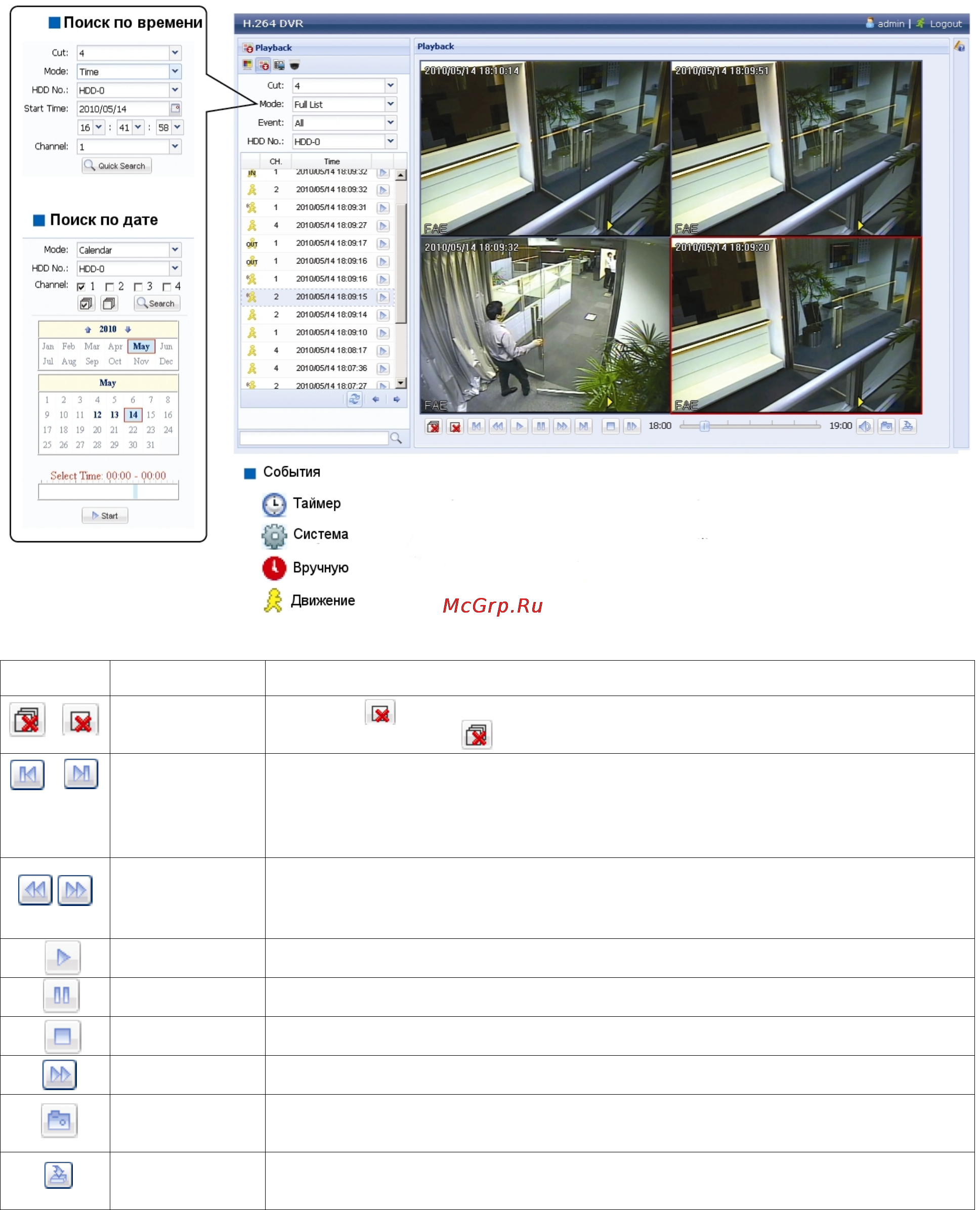Open Mode dropdown showing Full List
Viewport: 980px width, 1210px height.
[x=392, y=104]
